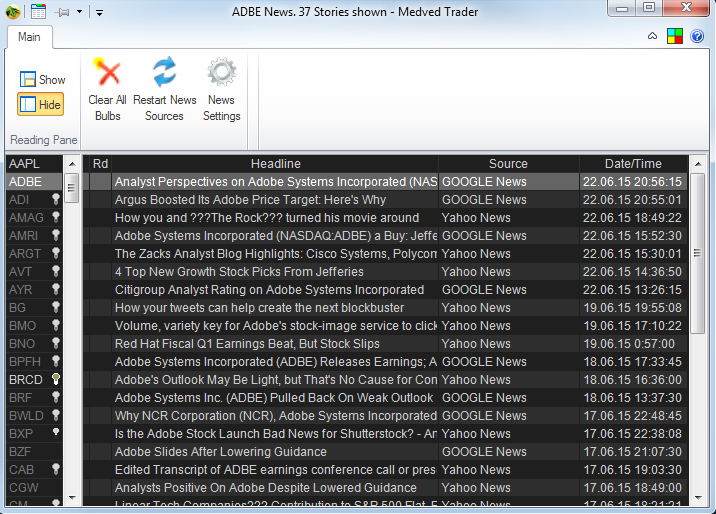Click the bulb icon next to BXP
This screenshot has height=514, width=716.
(x=56, y=432)
